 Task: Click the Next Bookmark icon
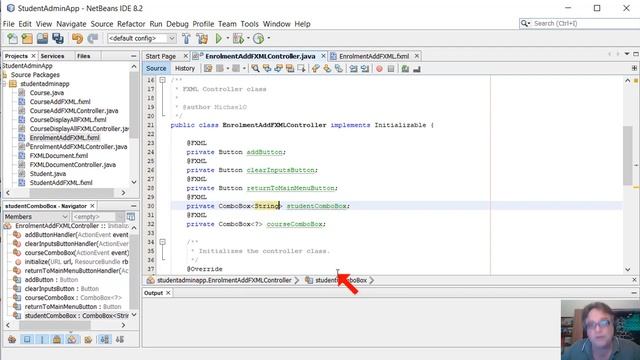point(327,69)
